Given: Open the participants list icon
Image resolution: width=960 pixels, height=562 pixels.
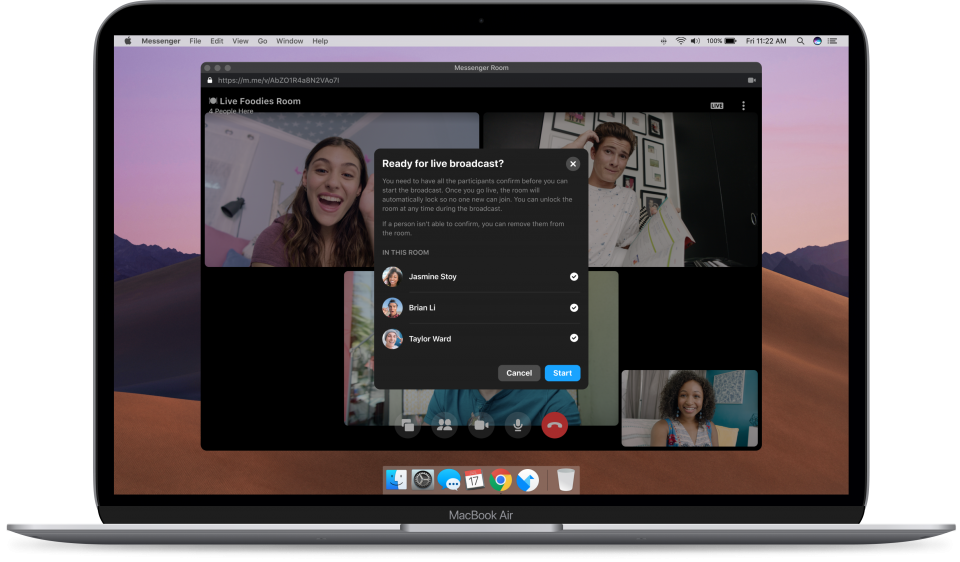Looking at the screenshot, I should [x=444, y=425].
